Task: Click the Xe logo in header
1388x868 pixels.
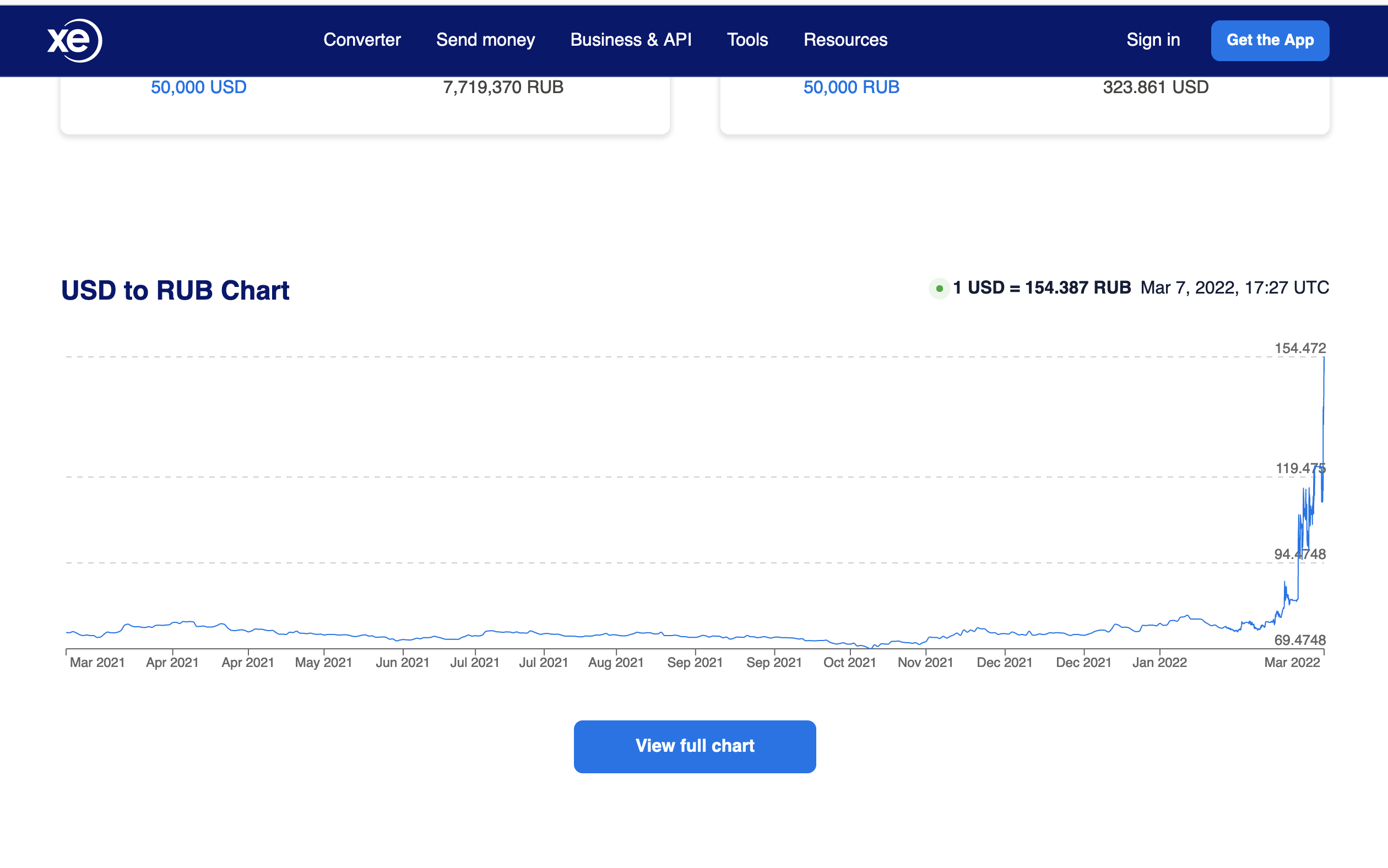Action: (74, 40)
